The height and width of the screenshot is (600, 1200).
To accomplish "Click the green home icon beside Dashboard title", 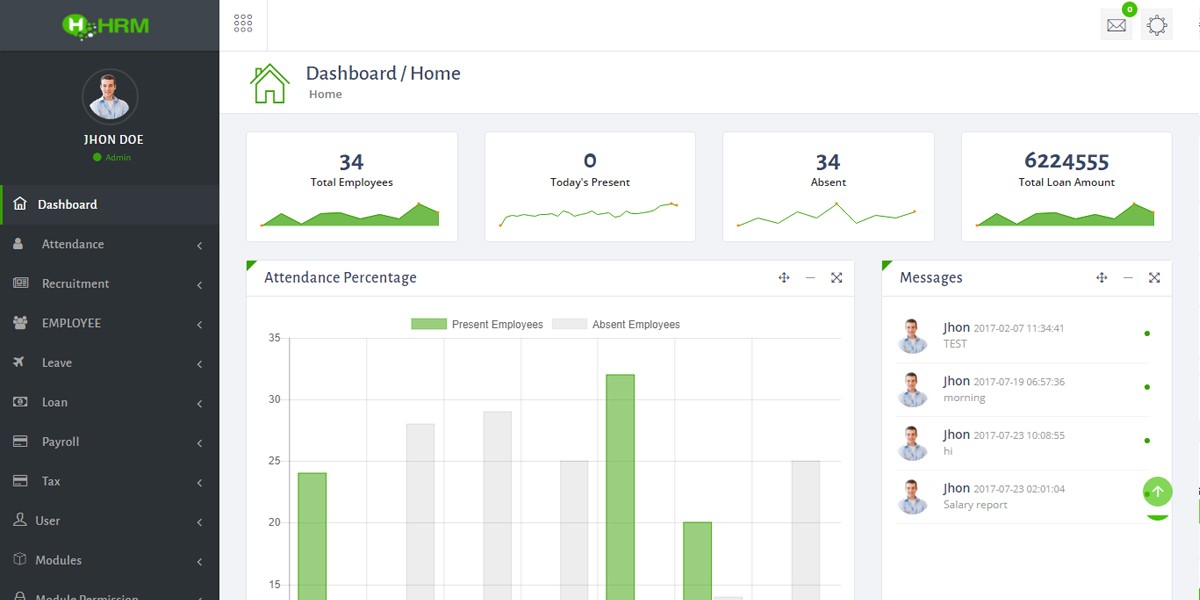I will pos(270,83).
